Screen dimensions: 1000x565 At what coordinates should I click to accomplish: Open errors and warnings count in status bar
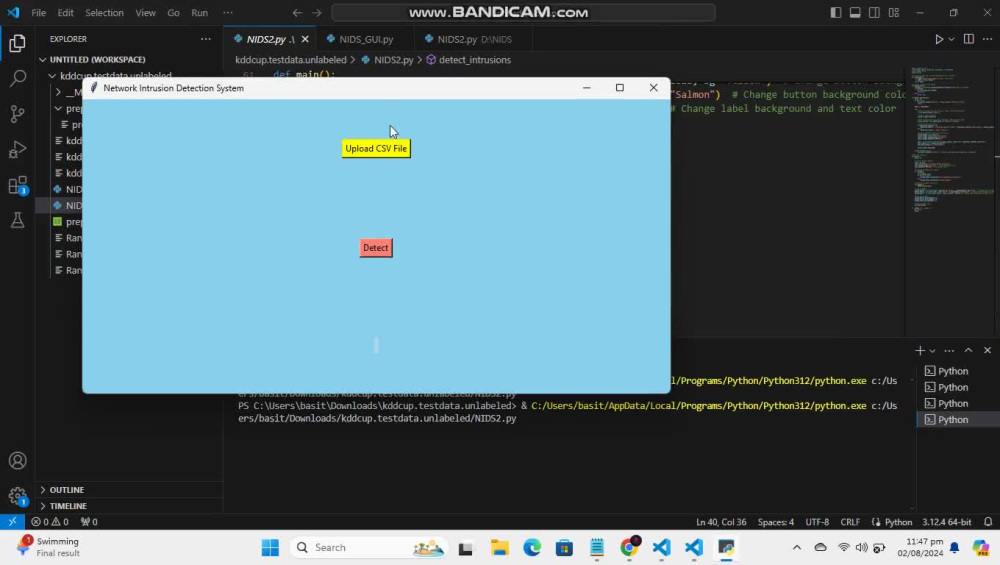(50, 522)
